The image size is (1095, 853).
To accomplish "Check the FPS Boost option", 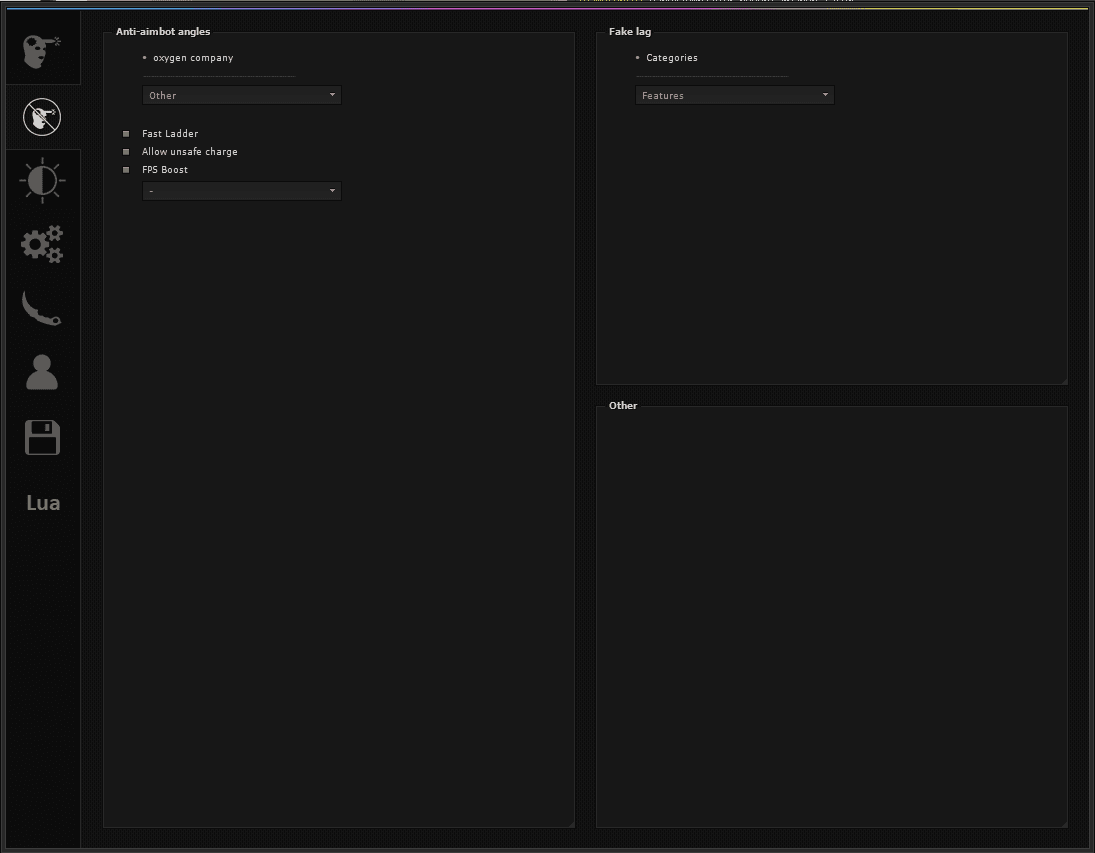I will click(x=126, y=170).
